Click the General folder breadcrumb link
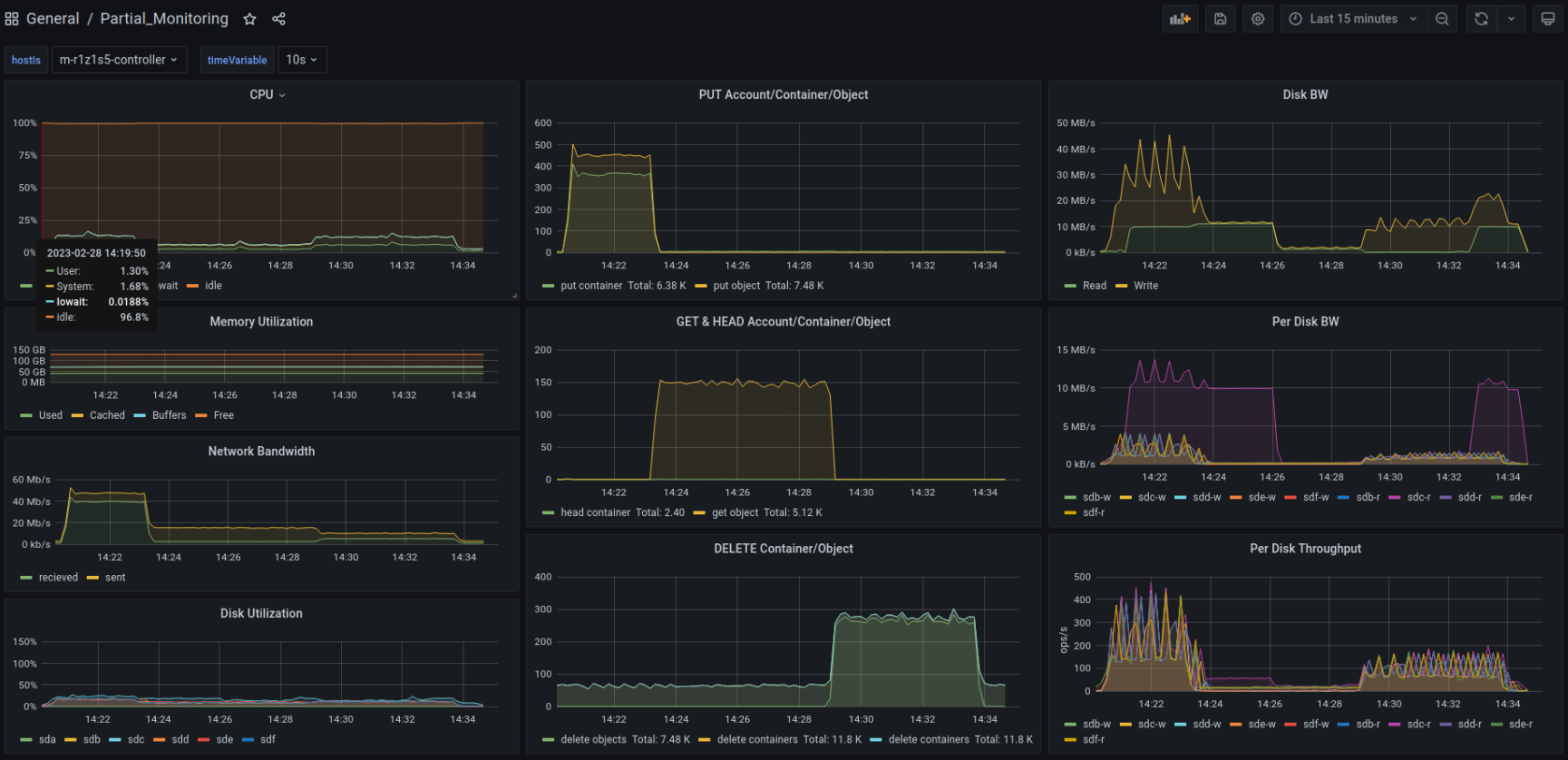The width and height of the screenshot is (1568, 760). [53, 19]
